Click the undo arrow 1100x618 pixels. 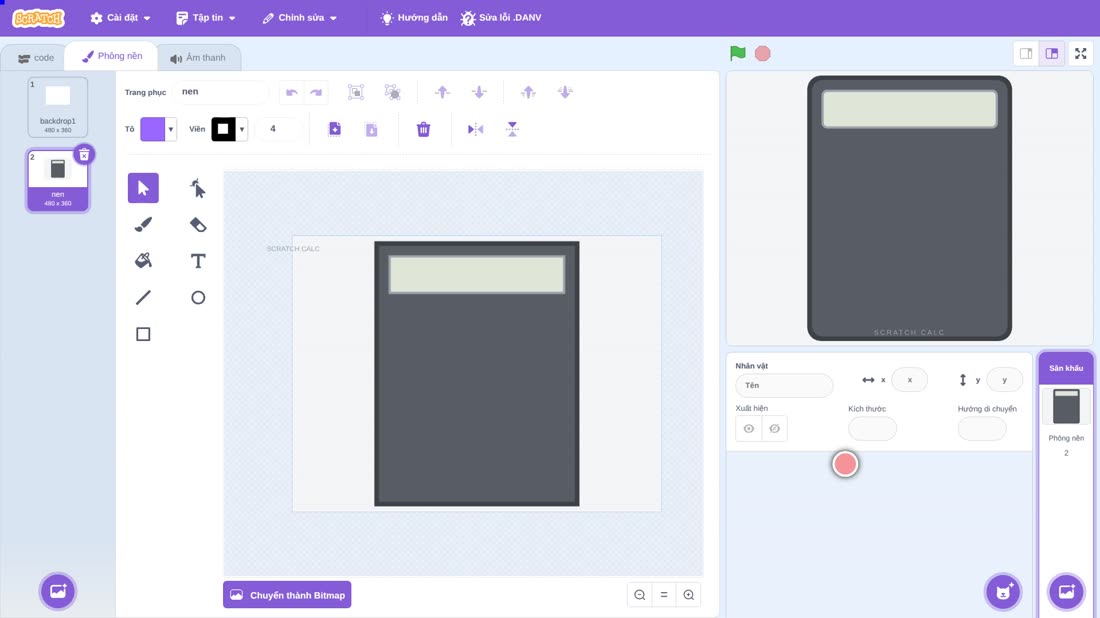tap(292, 92)
